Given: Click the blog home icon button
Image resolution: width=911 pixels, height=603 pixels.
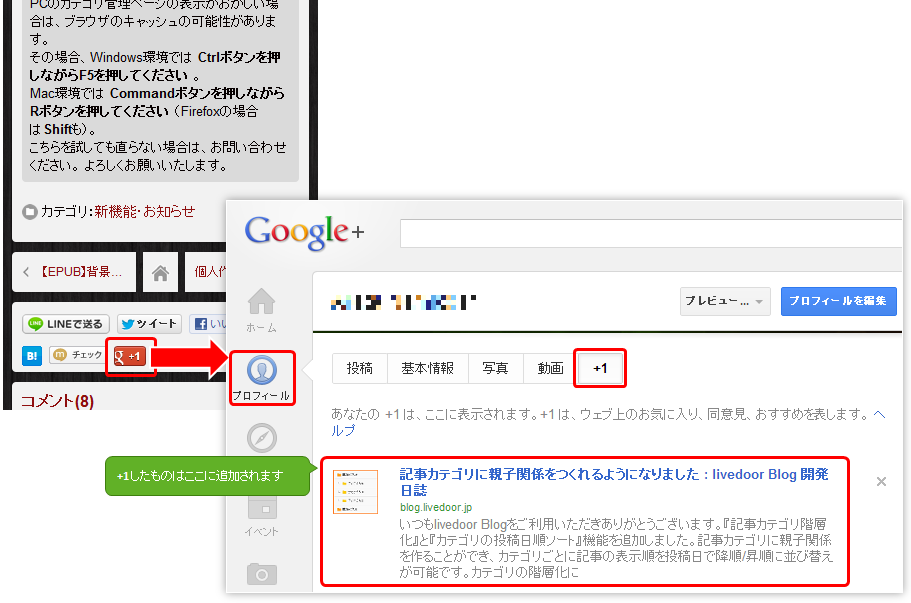Looking at the screenshot, I should pyautogui.click(x=160, y=272).
